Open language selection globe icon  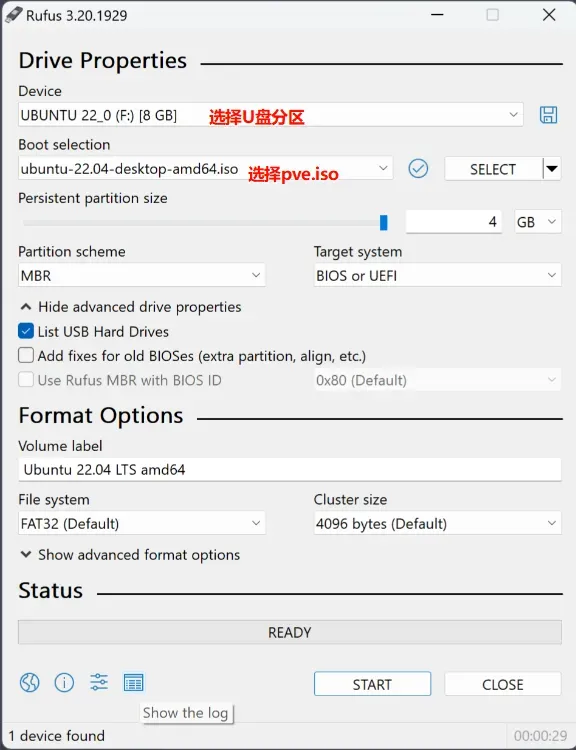pos(30,683)
